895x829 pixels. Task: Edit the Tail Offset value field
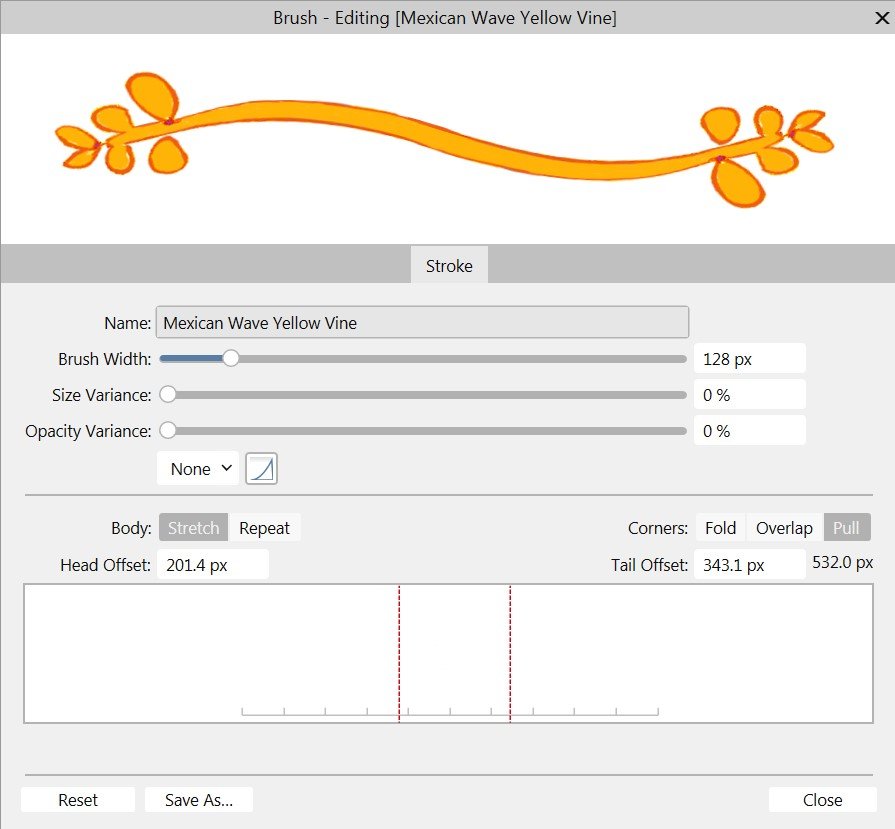(x=749, y=565)
